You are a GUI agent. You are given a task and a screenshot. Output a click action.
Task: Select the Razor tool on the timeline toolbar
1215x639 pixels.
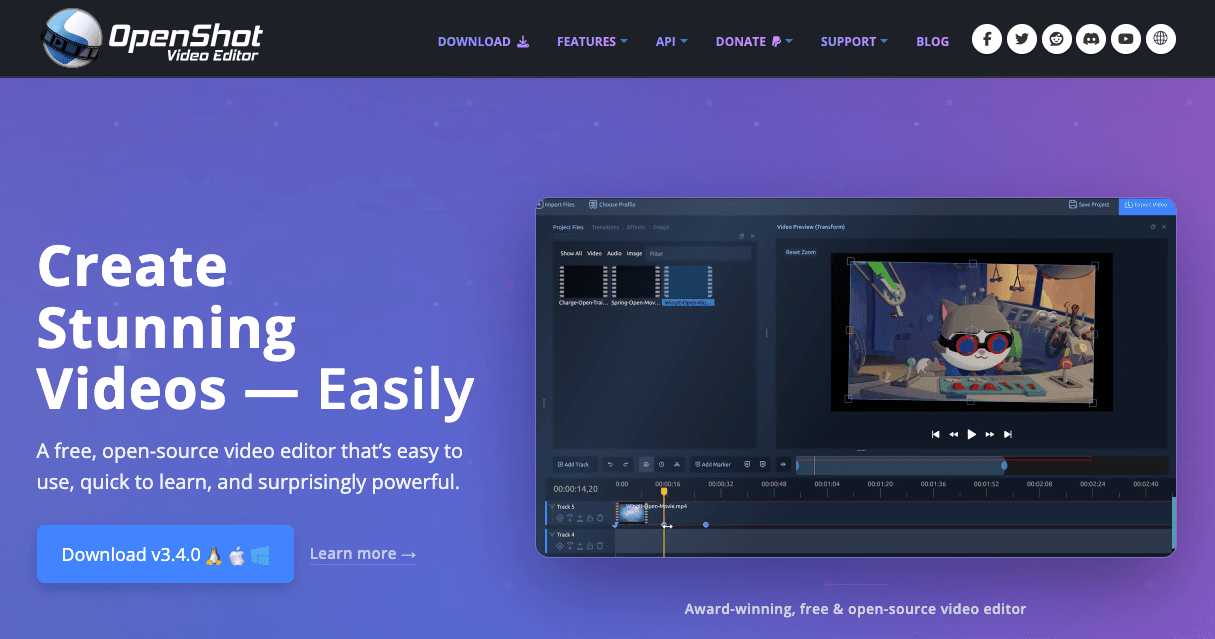tap(677, 464)
